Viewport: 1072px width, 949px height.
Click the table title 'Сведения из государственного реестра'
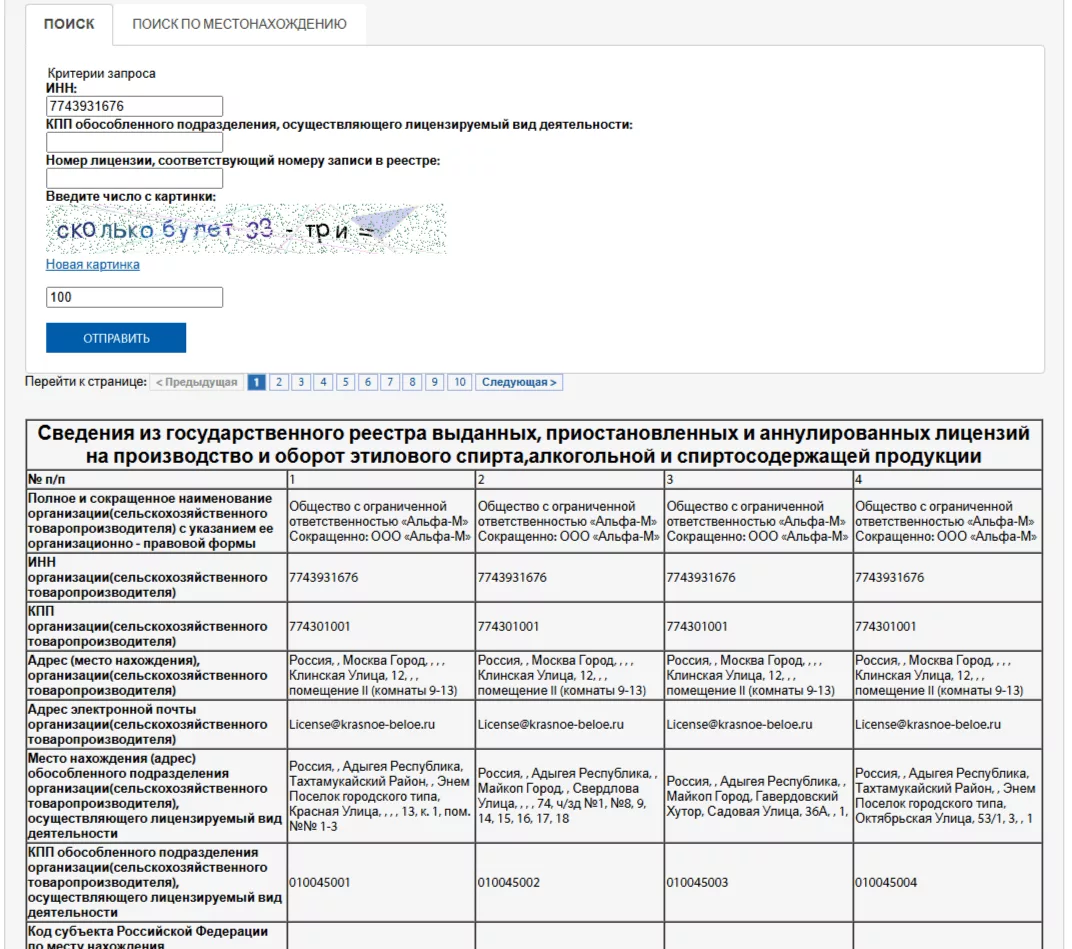tap(534, 444)
